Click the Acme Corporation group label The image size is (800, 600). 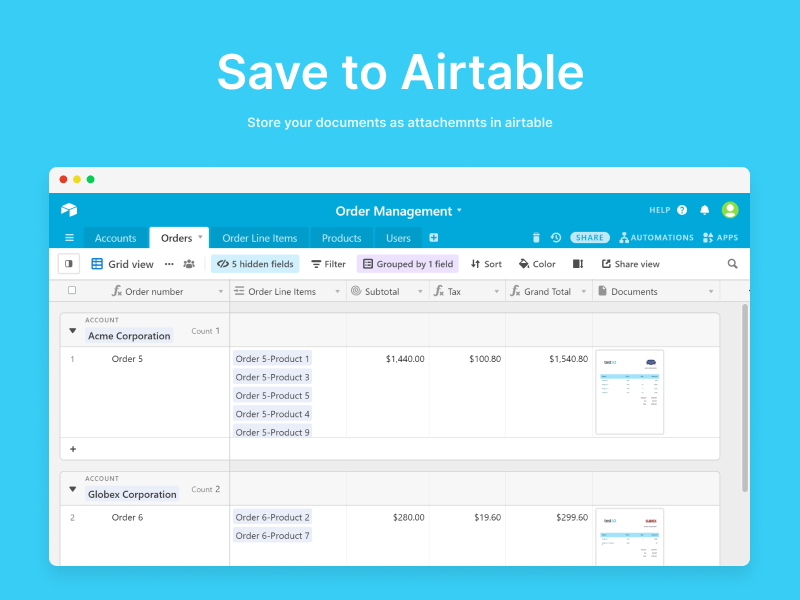point(129,336)
